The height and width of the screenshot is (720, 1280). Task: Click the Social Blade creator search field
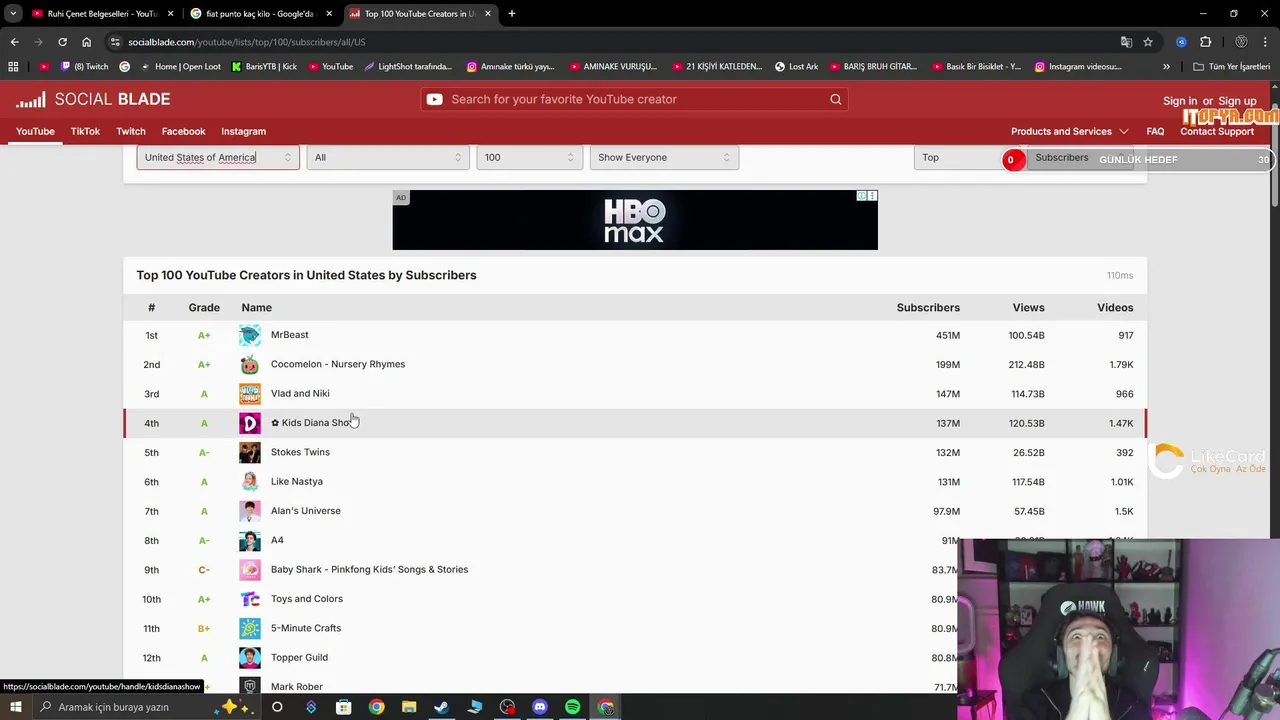pyautogui.click(x=635, y=99)
